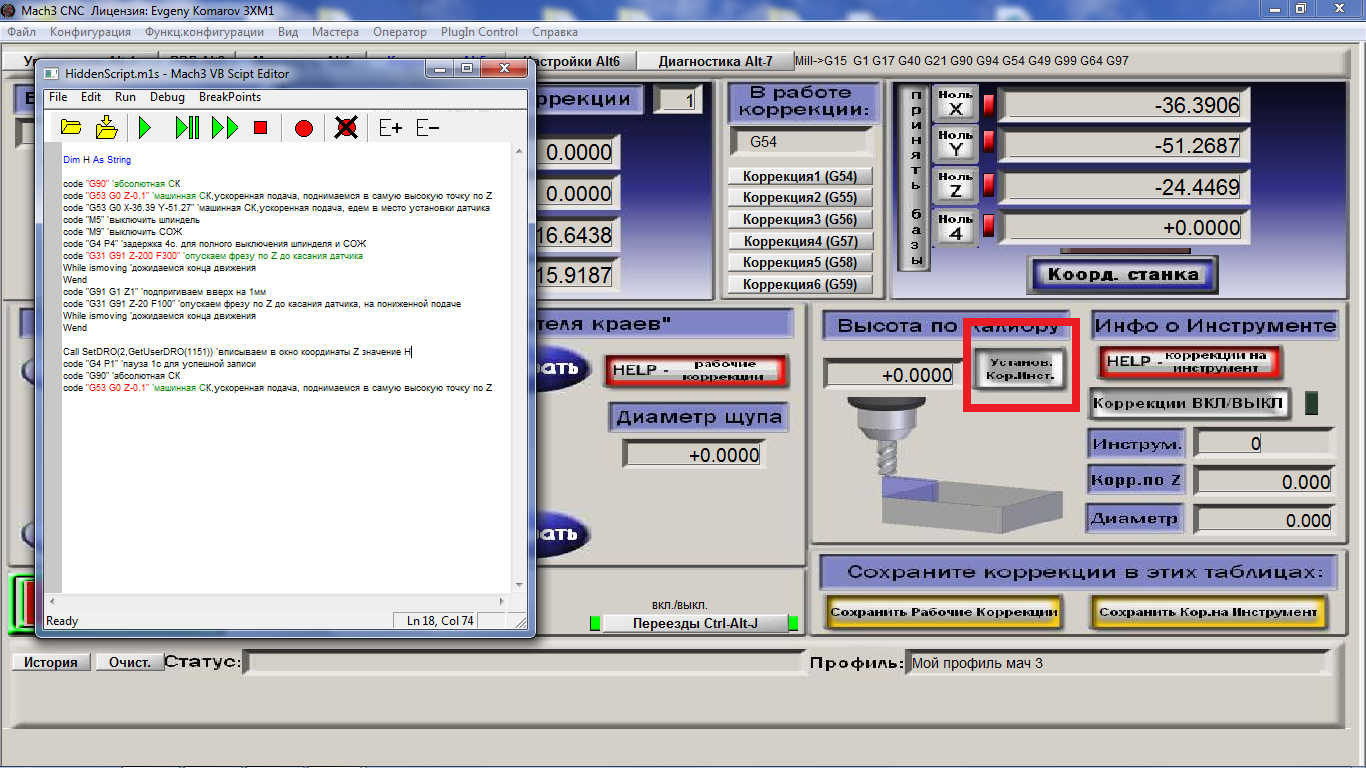Zero the Y axis with Ноль Y
This screenshot has width=1366, height=768.
coord(956,145)
